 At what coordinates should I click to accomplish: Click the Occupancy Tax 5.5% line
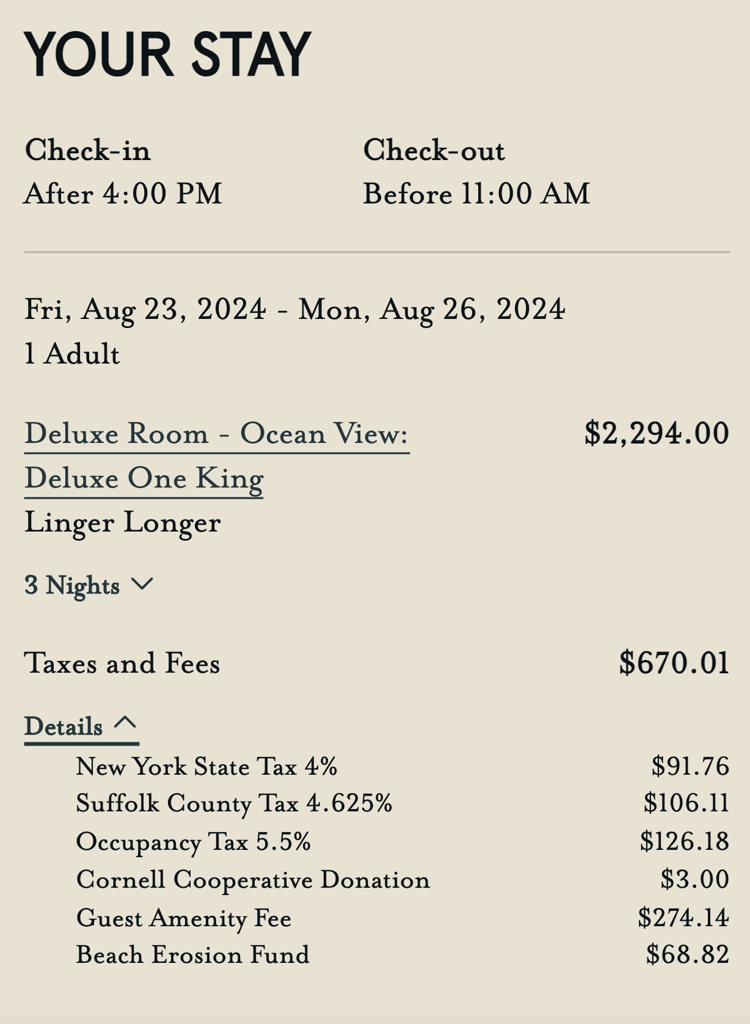[x=193, y=842]
